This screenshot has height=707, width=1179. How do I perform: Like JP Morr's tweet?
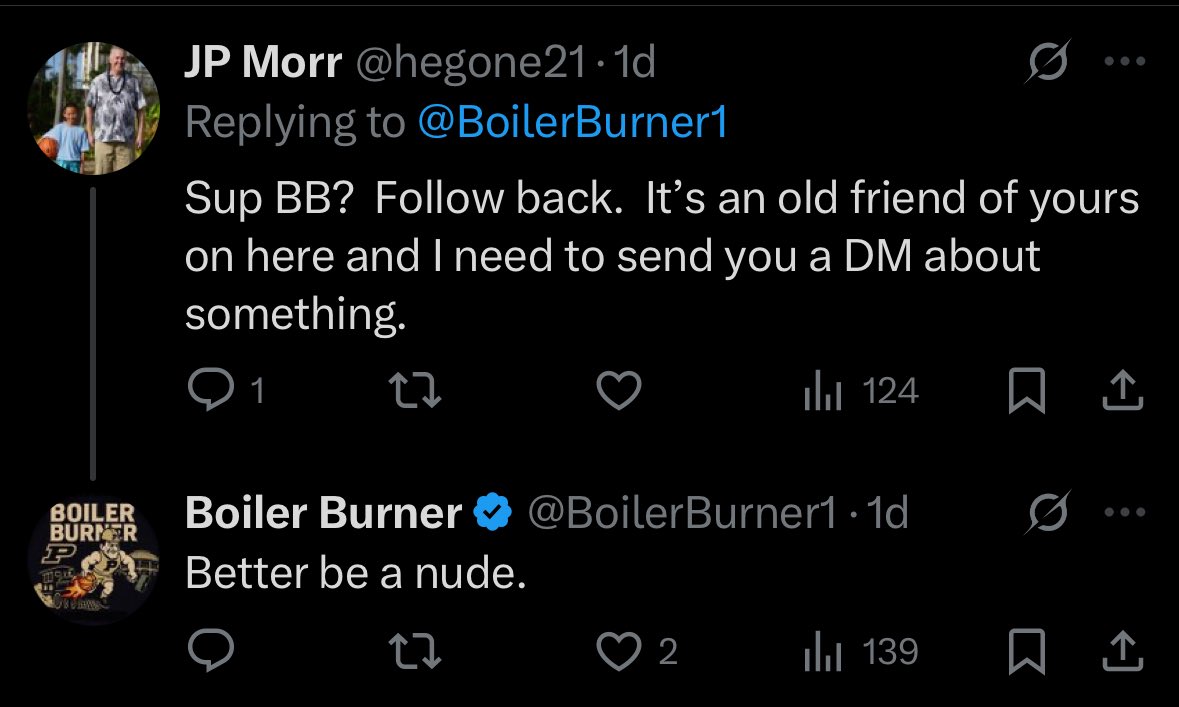pyautogui.click(x=619, y=390)
